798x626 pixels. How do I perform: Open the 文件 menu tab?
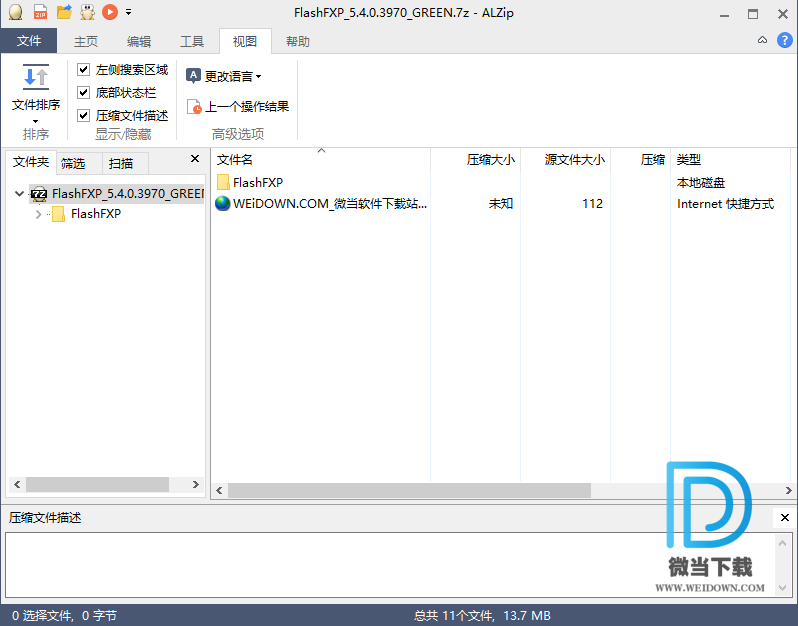click(x=29, y=41)
